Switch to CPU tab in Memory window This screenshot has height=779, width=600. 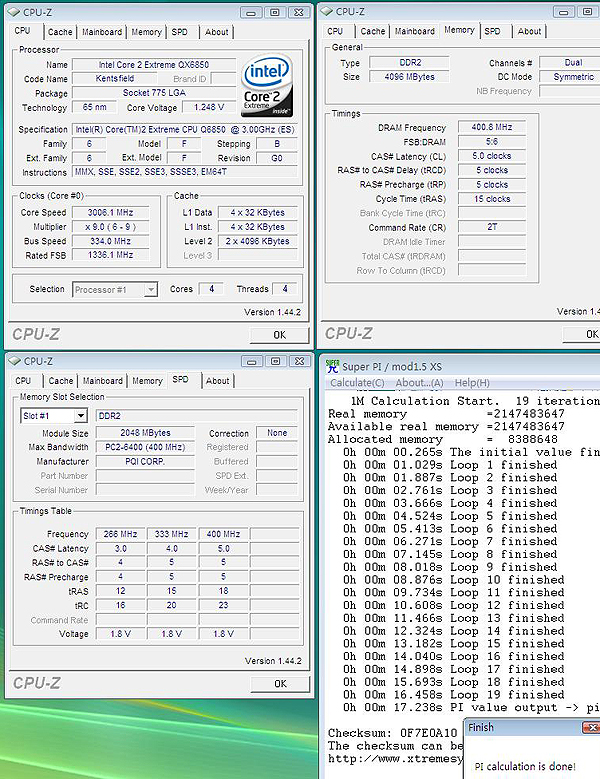(x=335, y=31)
